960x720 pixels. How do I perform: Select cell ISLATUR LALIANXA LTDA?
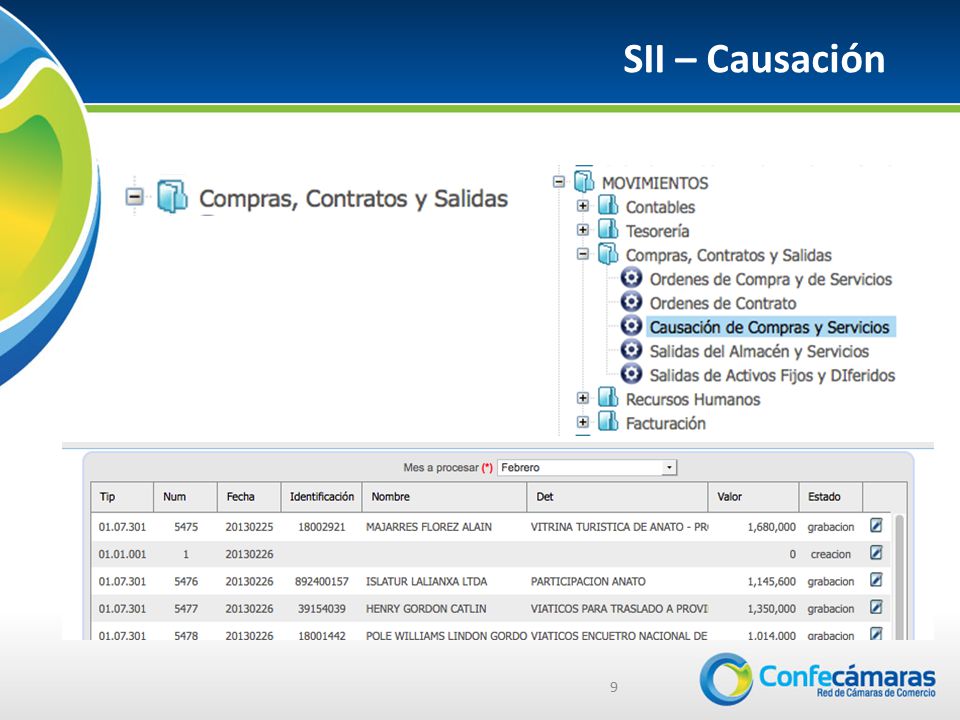click(x=426, y=581)
